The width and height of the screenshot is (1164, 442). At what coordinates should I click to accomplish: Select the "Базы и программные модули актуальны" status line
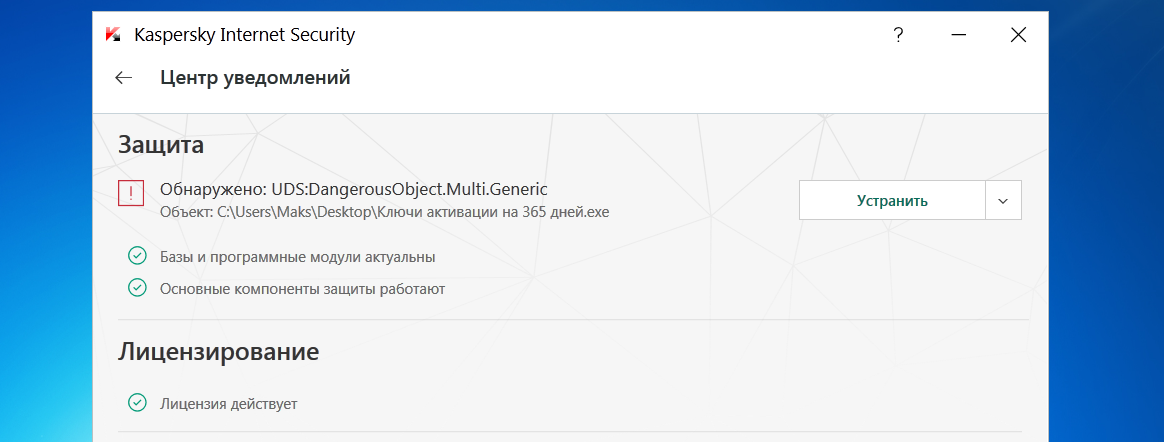coord(298,257)
